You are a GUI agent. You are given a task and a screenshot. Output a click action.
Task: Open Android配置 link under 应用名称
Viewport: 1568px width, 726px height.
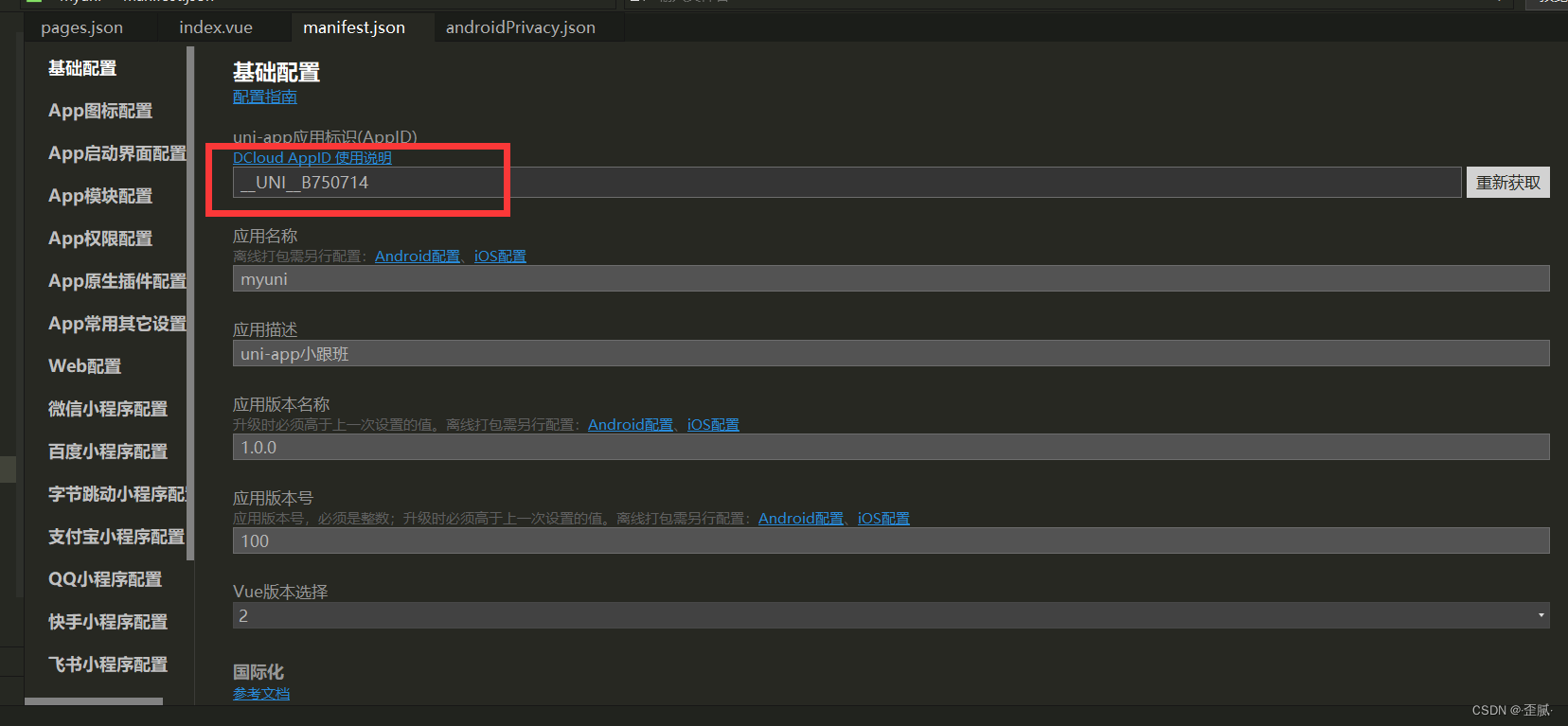[418, 257]
